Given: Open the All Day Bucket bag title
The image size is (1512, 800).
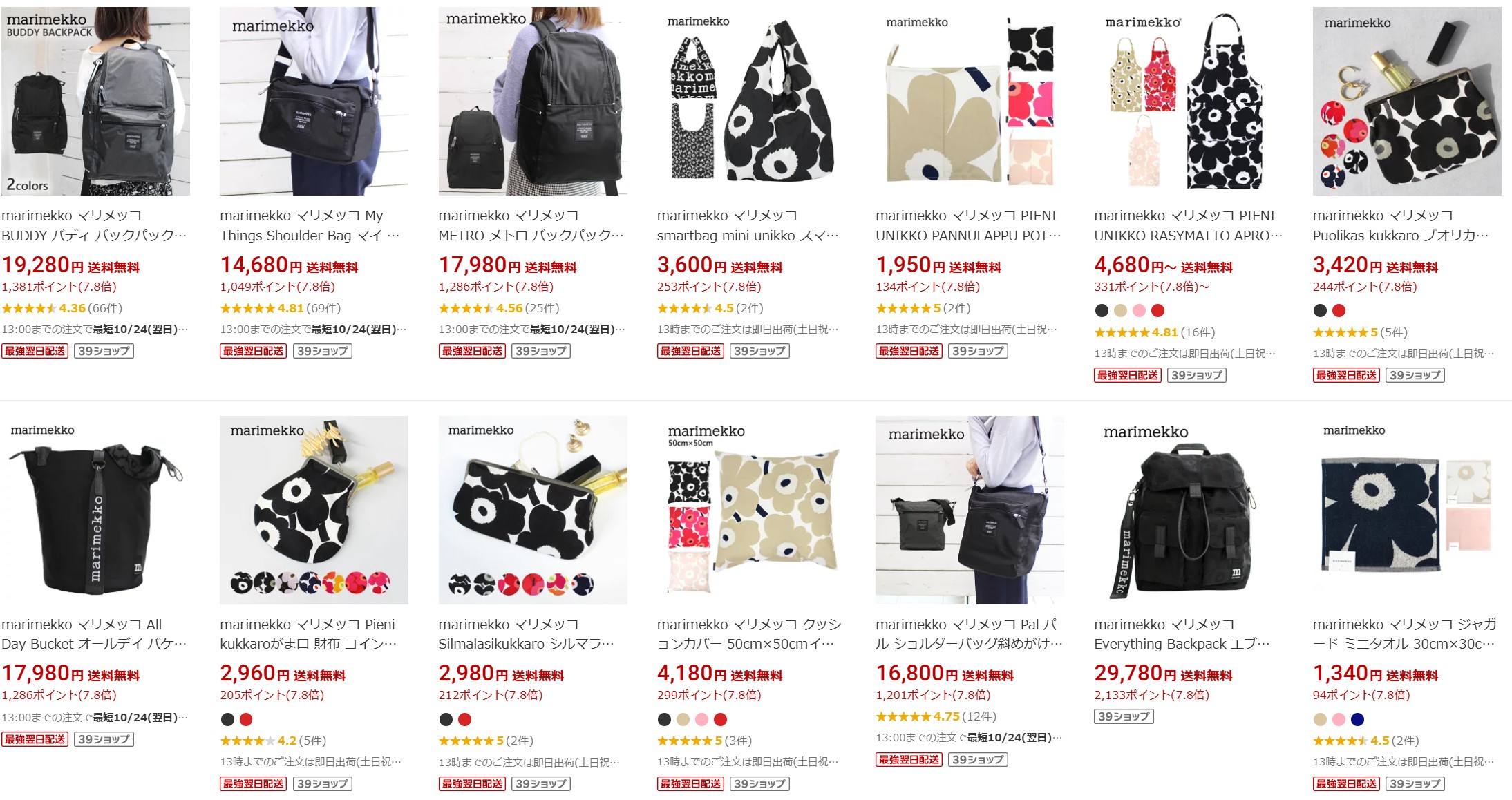Looking at the screenshot, I should click(x=94, y=634).
